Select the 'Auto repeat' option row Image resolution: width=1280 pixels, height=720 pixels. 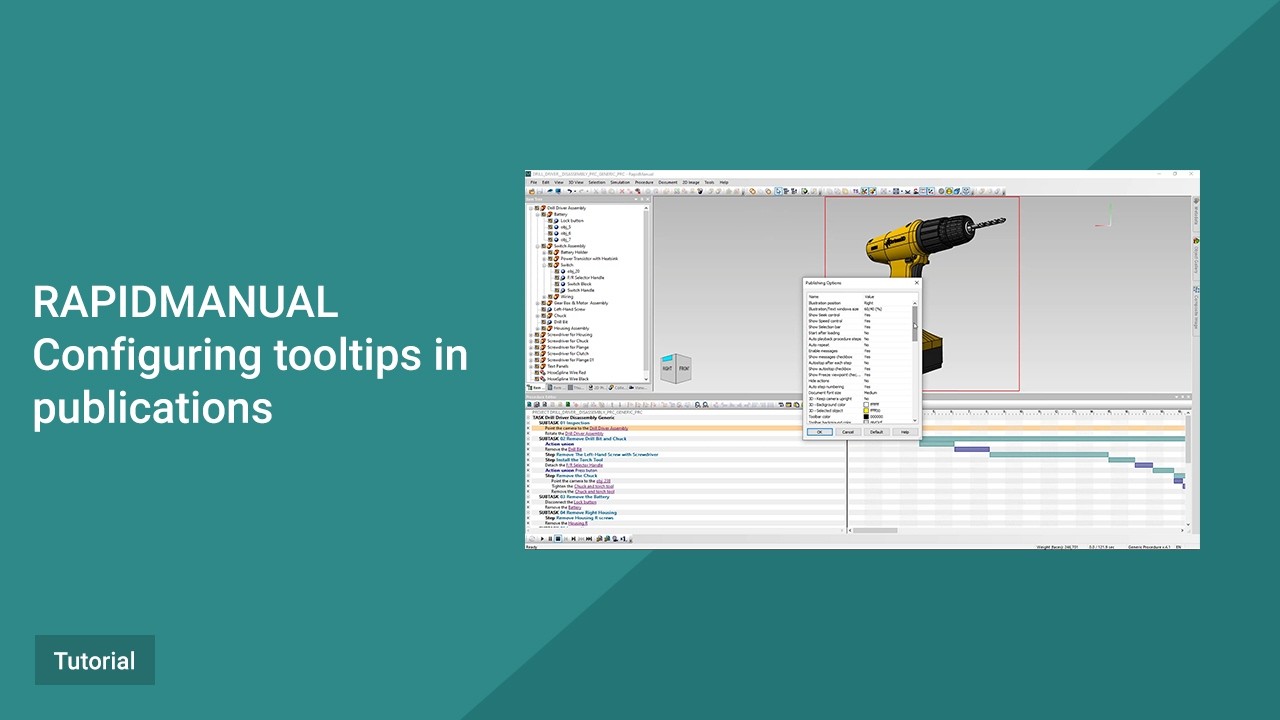[x=858, y=345]
